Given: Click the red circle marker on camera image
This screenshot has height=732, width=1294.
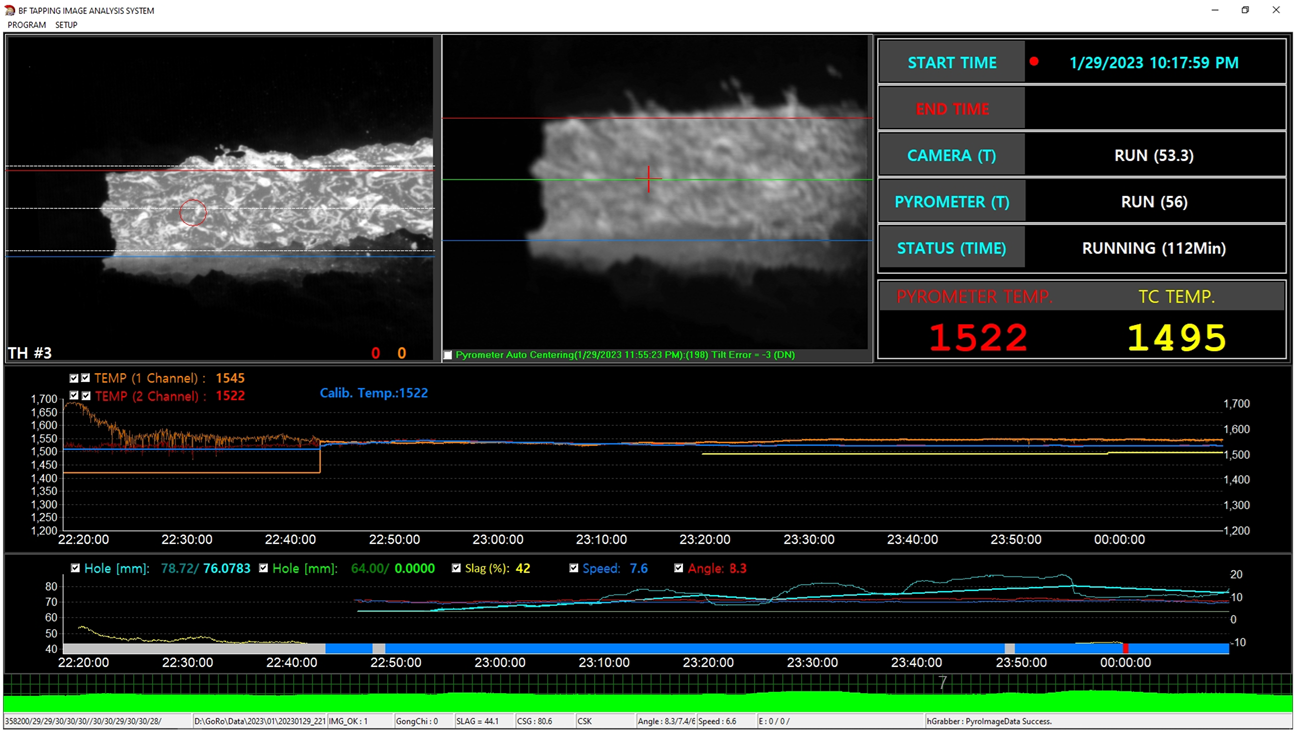Looking at the screenshot, I should [193, 212].
